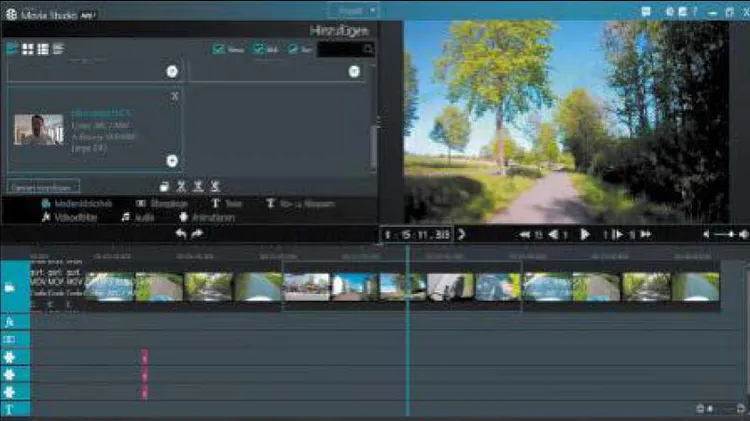Click the last scissors cut icon
750x421 pixels.
pos(215,186)
